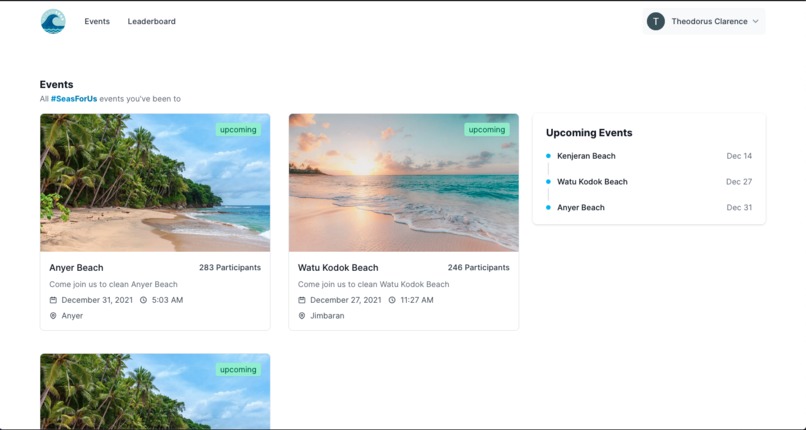Click the 5:03 AM time text
Image resolution: width=806 pixels, height=430 pixels.
point(168,300)
